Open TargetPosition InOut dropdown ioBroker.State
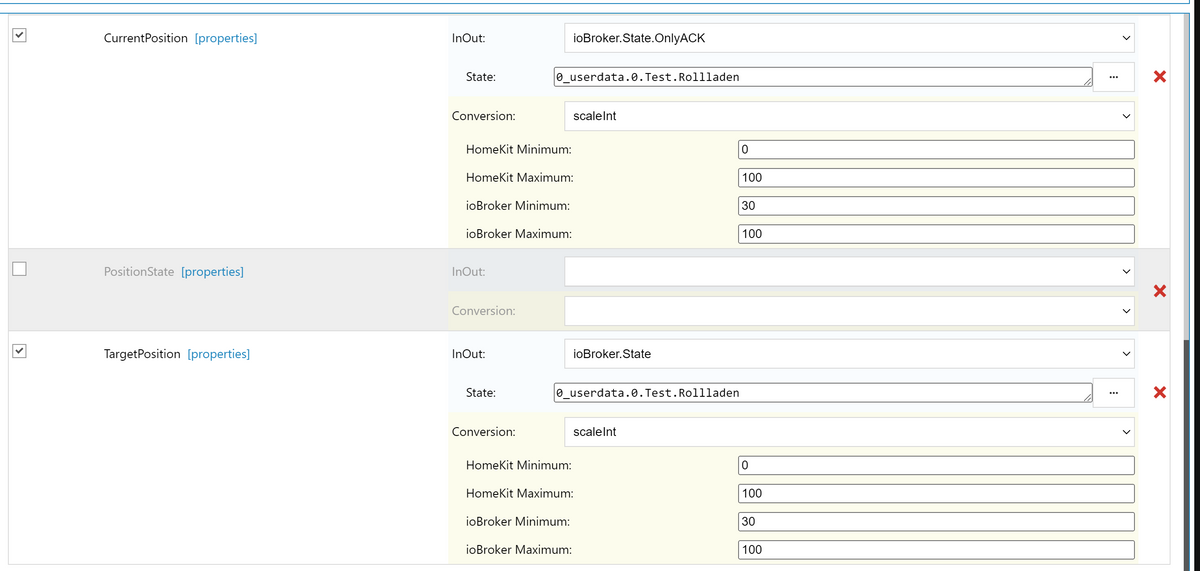Viewport: 1200px width, 571px height. pyautogui.click(x=850, y=354)
